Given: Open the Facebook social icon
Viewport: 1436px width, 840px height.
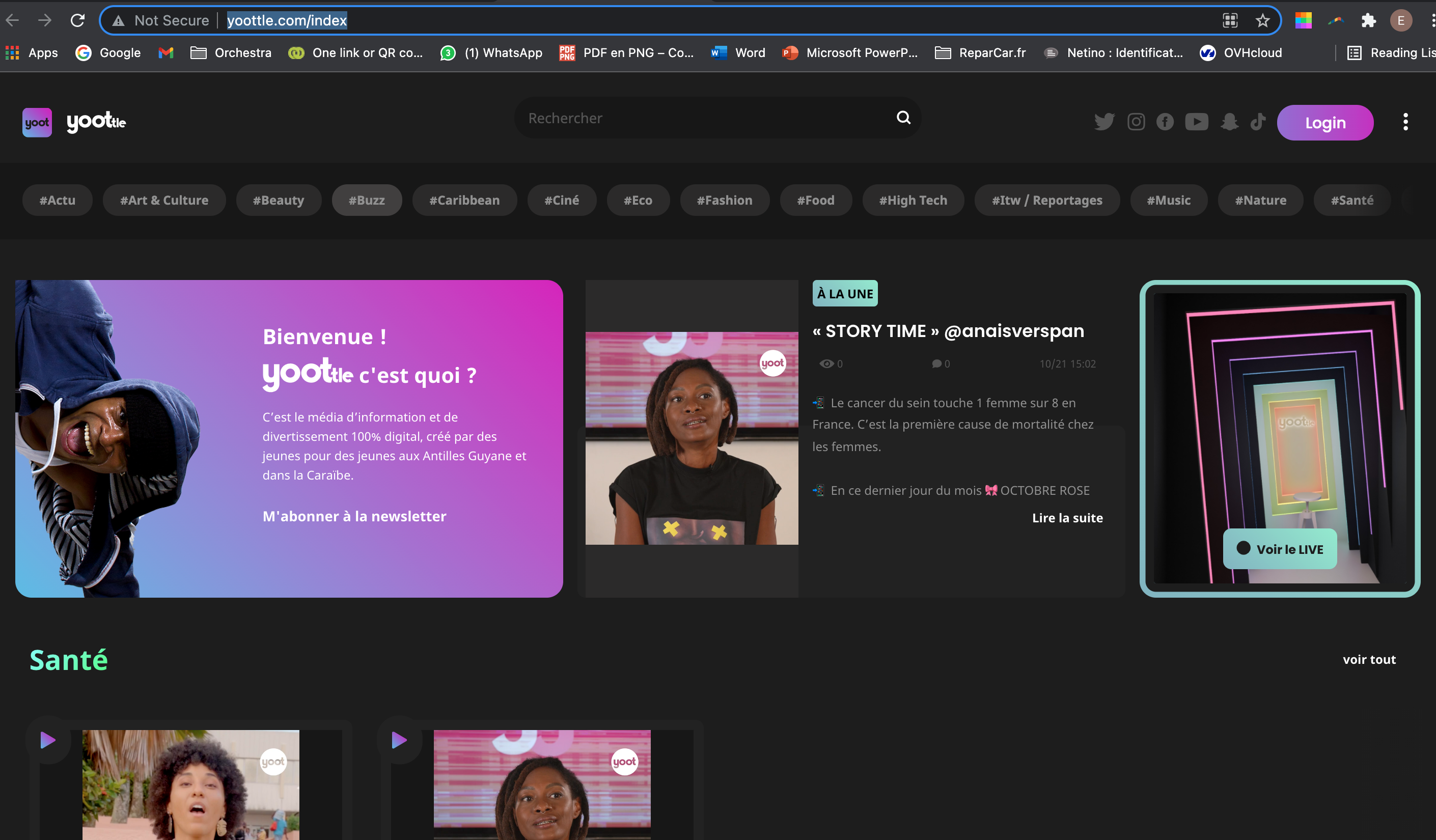Looking at the screenshot, I should (x=1165, y=122).
